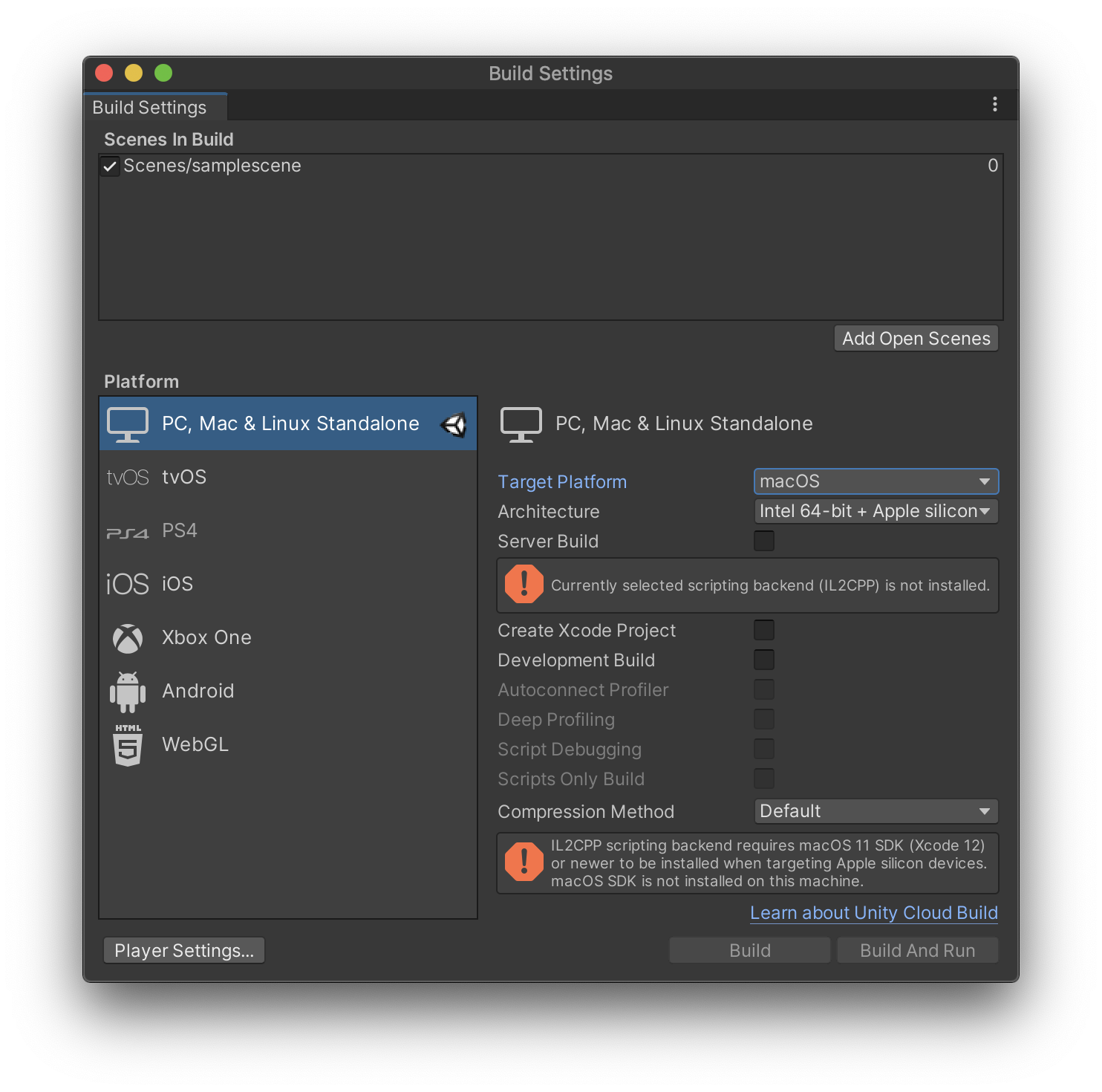This screenshot has width=1102, height=1092.
Task: Toggle Autoconnect Profiler checkbox
Action: pos(764,689)
